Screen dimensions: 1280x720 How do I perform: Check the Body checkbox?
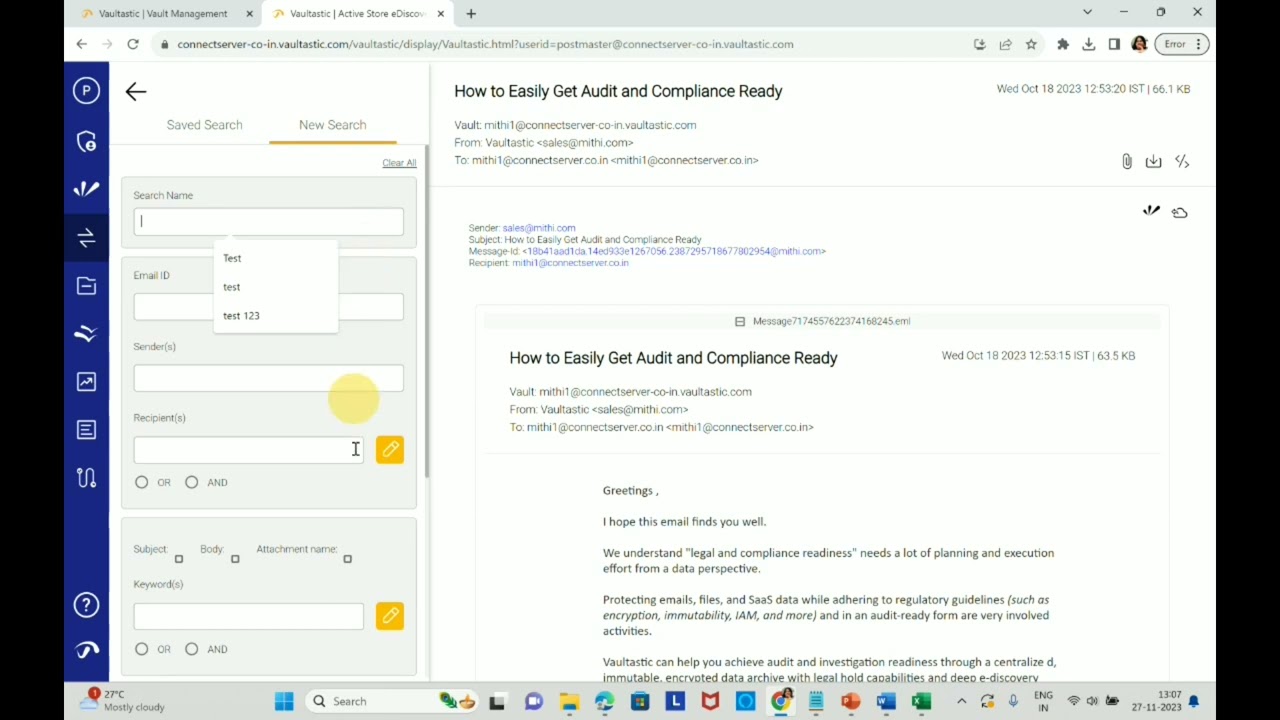point(235,559)
